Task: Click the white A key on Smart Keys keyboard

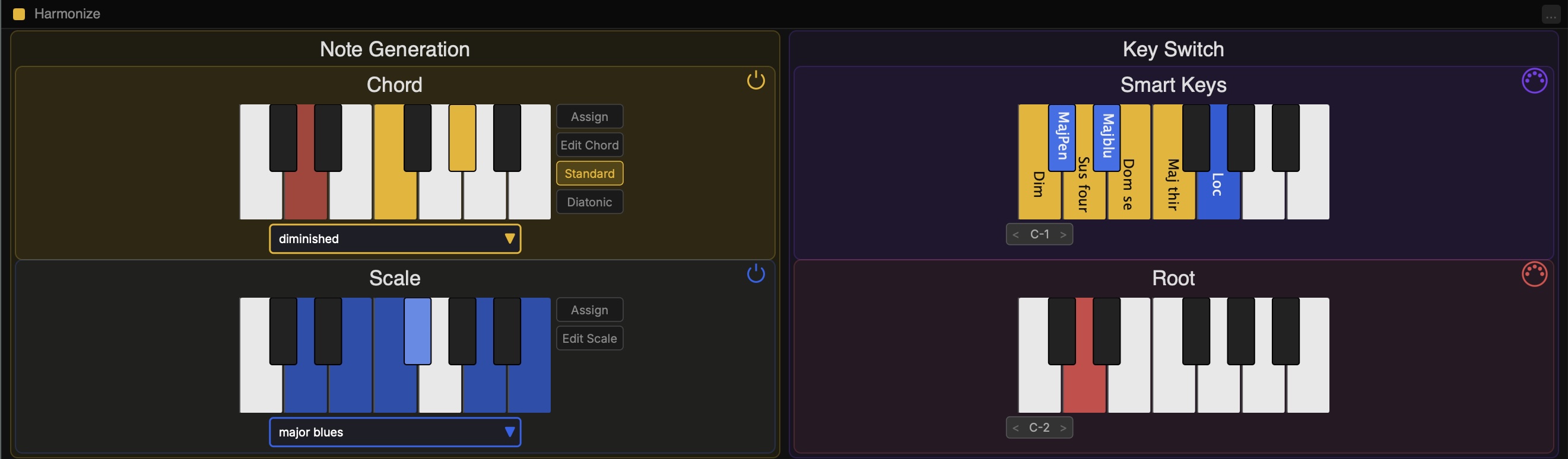Action: click(x=1264, y=195)
